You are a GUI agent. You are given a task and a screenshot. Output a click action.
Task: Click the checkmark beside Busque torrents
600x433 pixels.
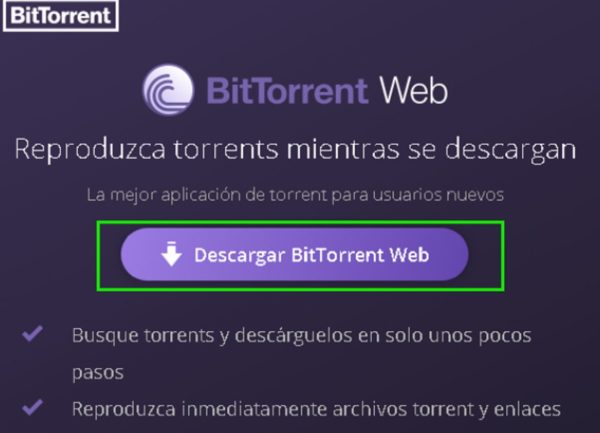pyautogui.click(x=33, y=333)
